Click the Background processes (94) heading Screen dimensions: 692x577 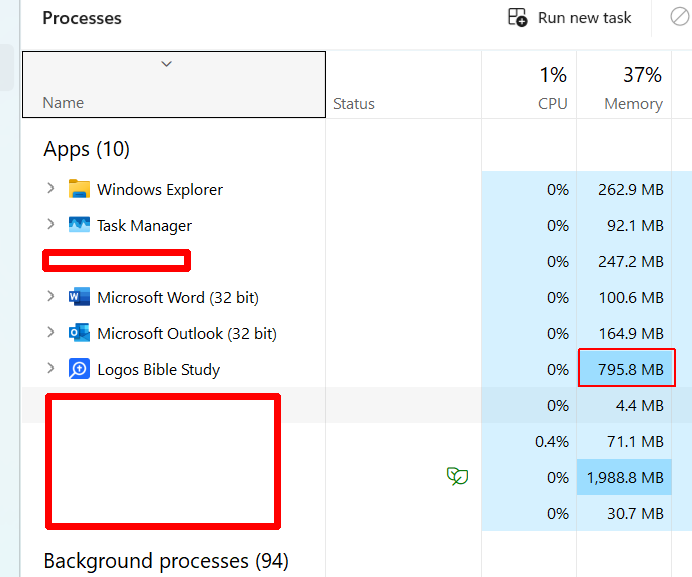[166, 562]
